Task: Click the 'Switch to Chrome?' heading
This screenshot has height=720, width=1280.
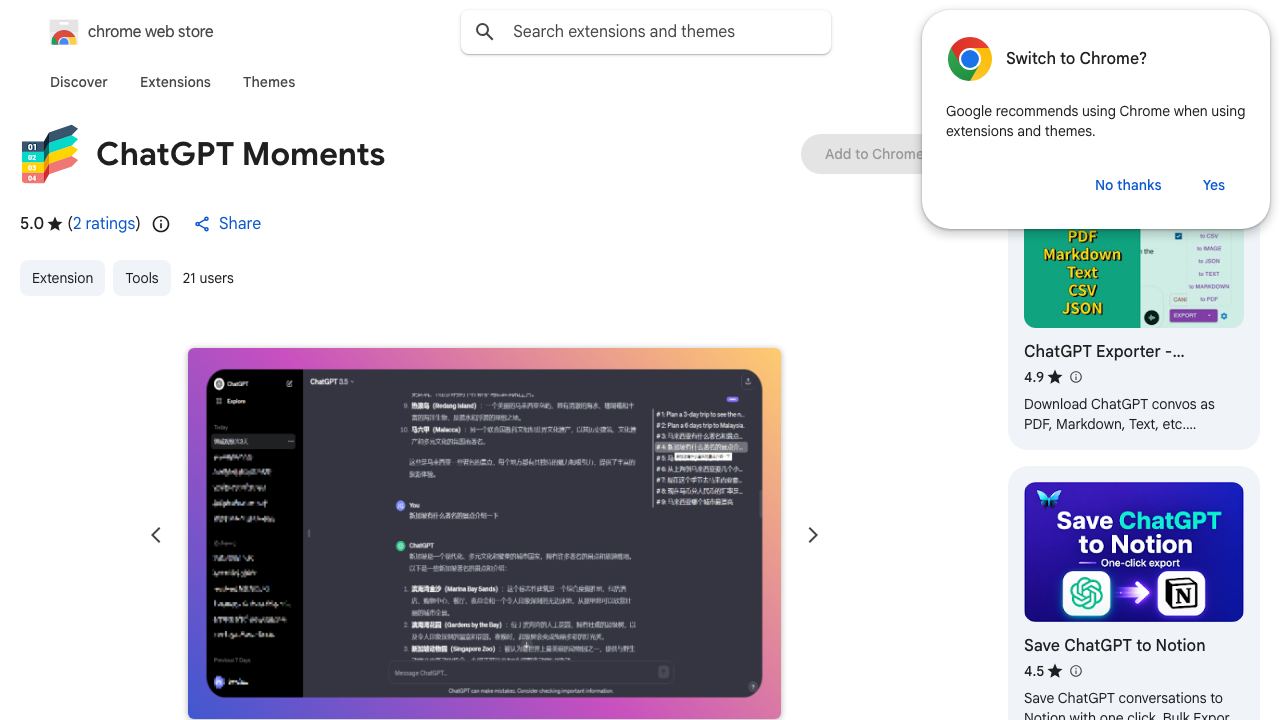Action: pos(1076,59)
